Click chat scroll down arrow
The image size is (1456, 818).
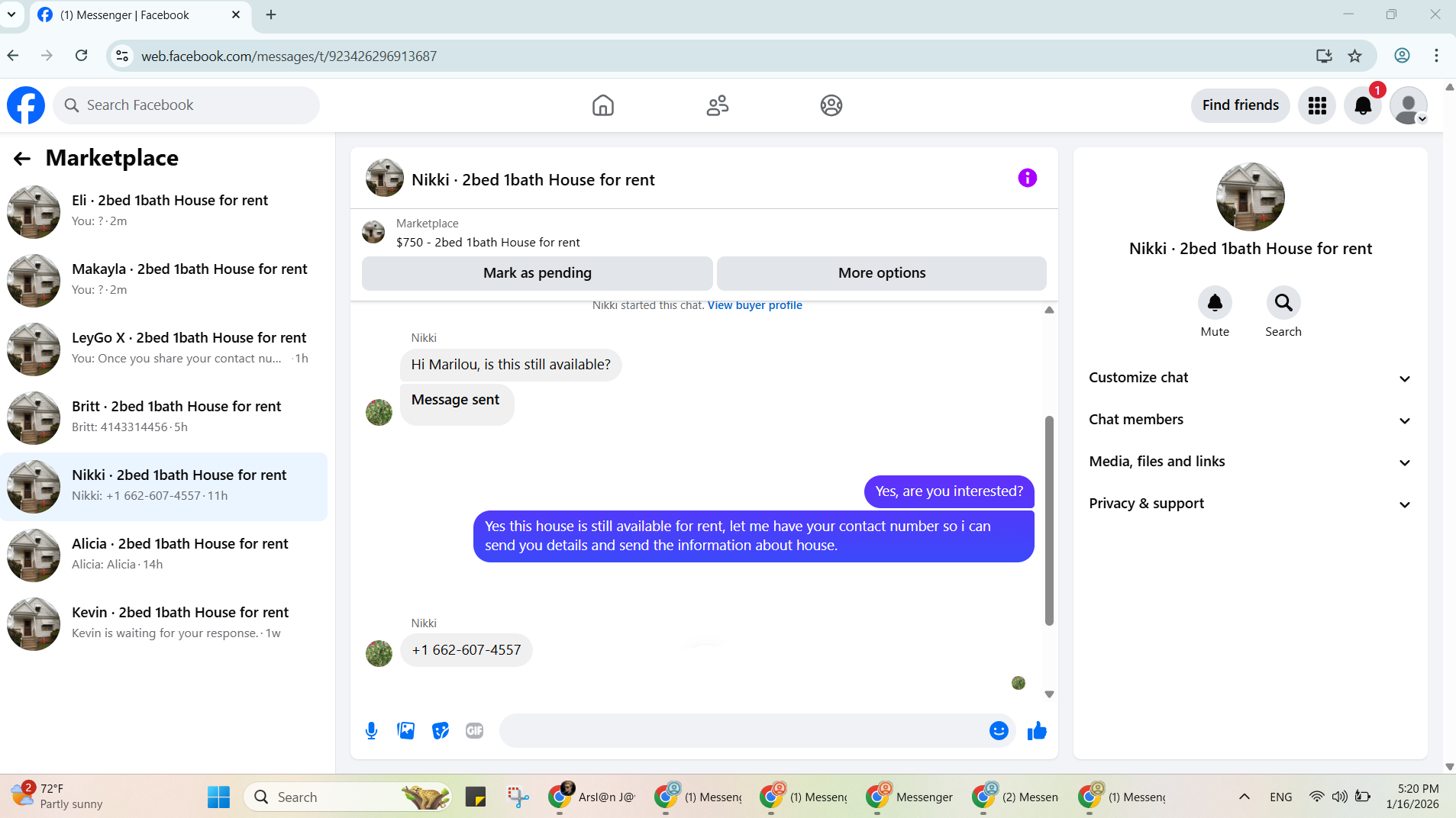pyautogui.click(x=1049, y=694)
